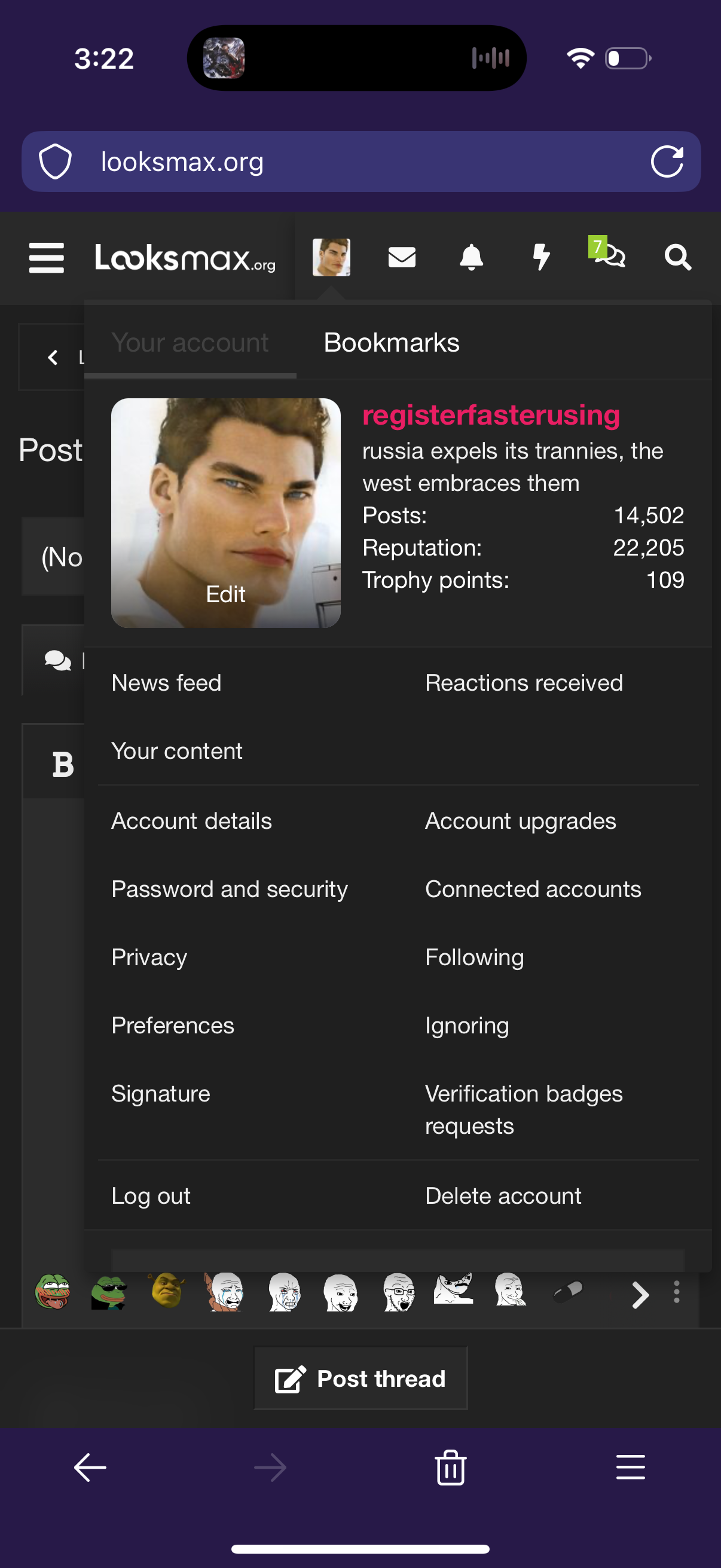Go back using the left chevron
721x1568 pixels.
point(53,357)
